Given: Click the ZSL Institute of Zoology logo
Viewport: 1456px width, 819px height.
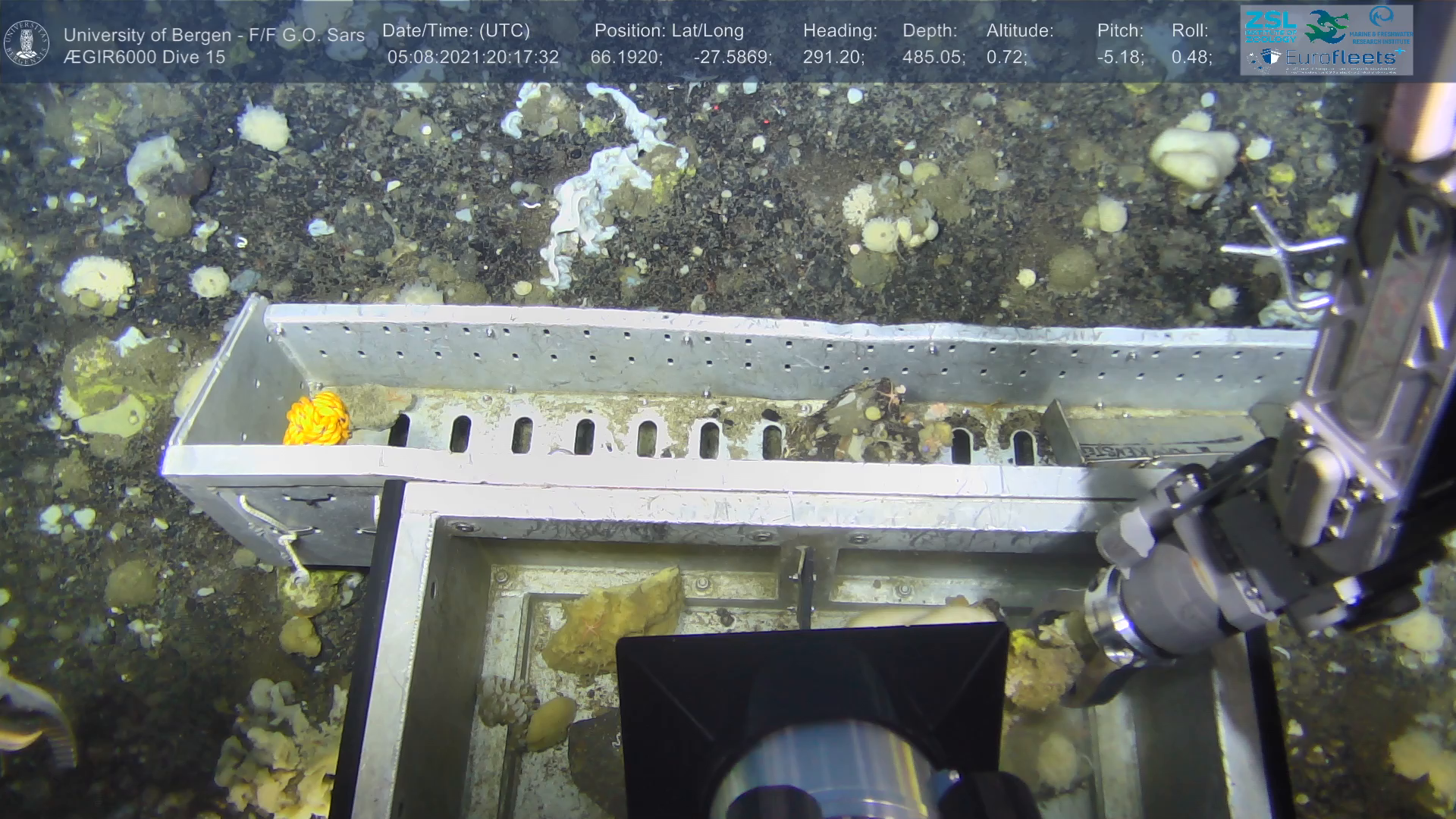Looking at the screenshot, I should pos(1270,26).
